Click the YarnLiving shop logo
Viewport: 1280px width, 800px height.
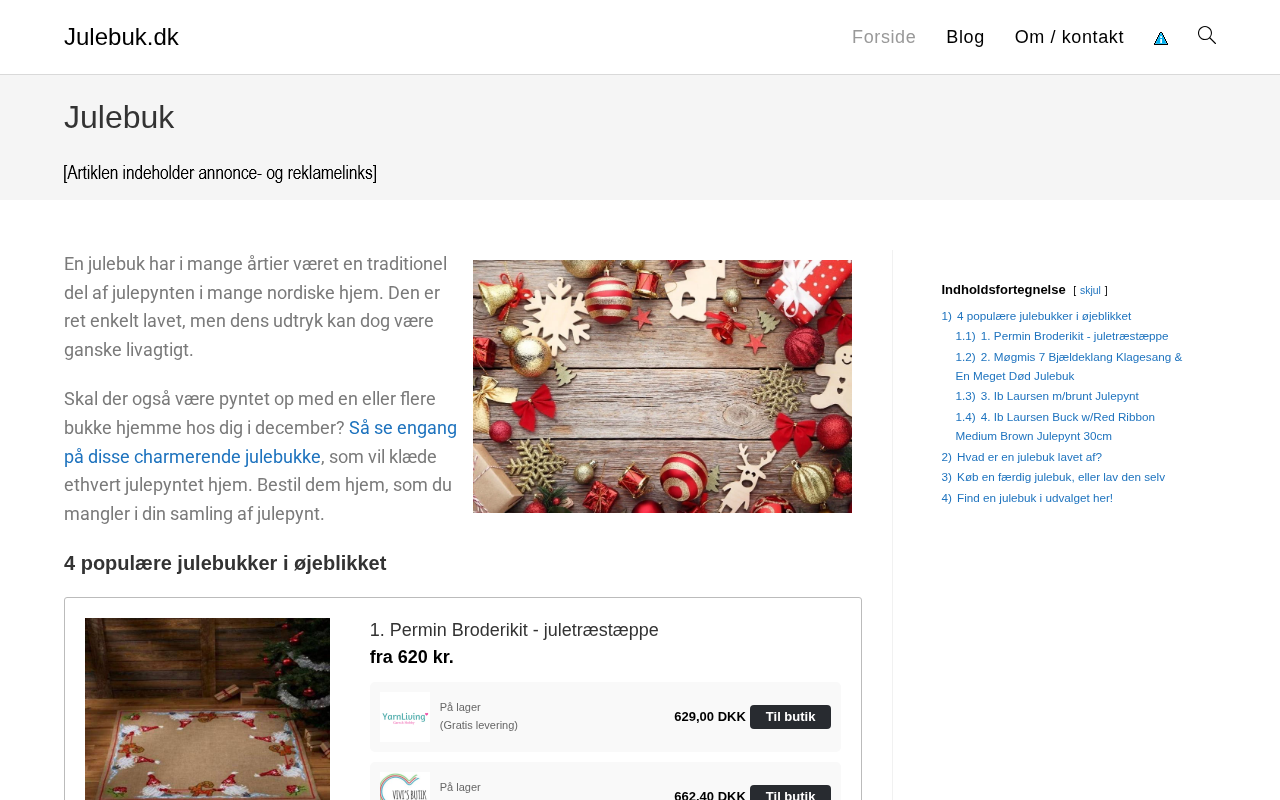coord(405,717)
